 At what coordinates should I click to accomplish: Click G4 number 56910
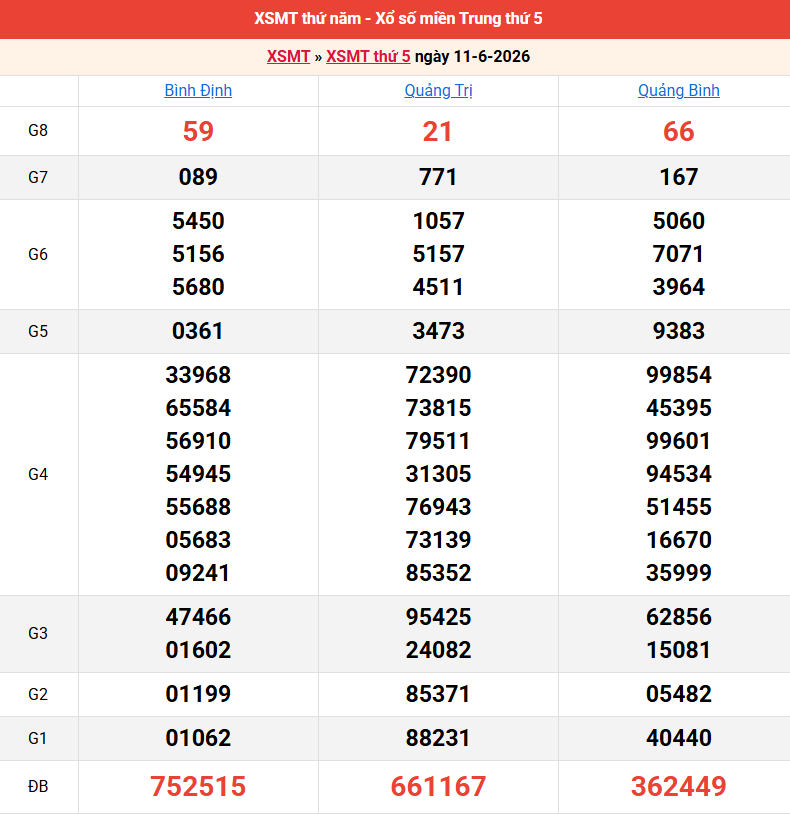(x=198, y=441)
